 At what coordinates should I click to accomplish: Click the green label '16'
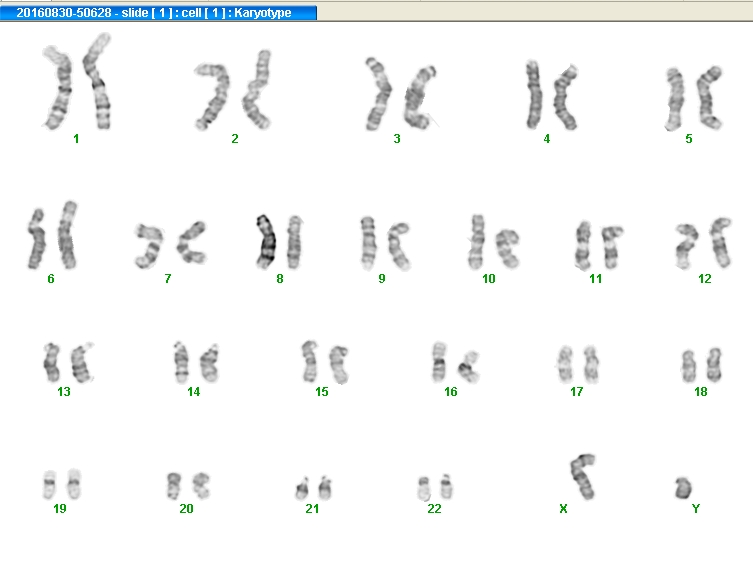click(450, 391)
